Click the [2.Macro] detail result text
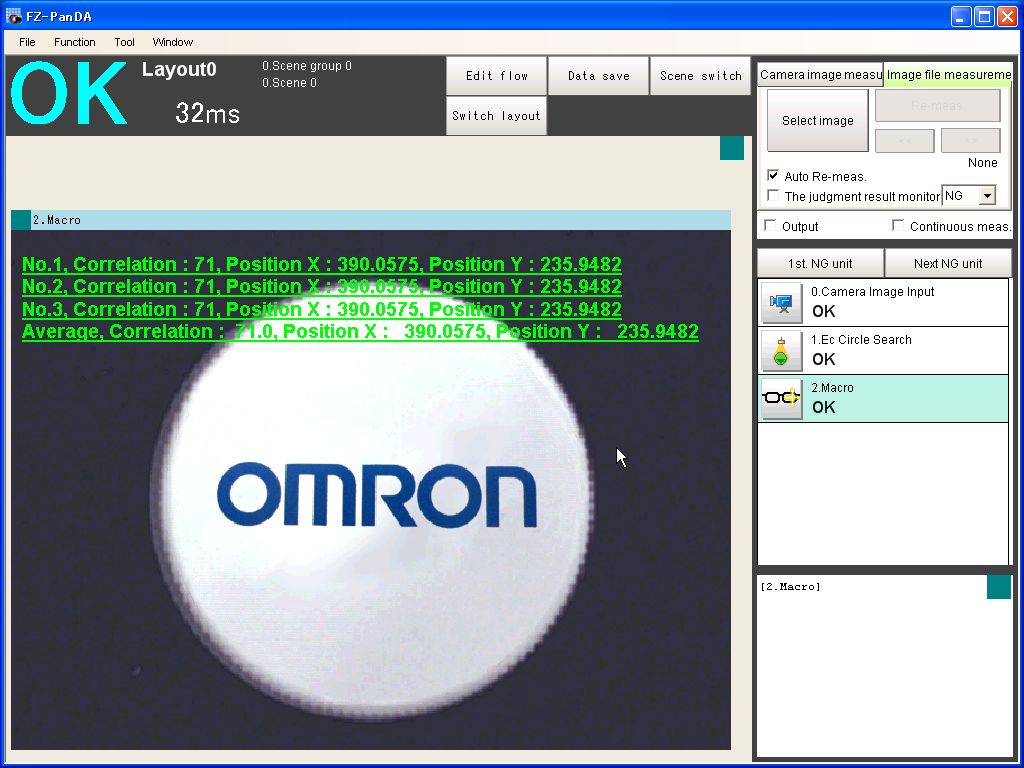This screenshot has width=1024, height=768. click(x=791, y=586)
